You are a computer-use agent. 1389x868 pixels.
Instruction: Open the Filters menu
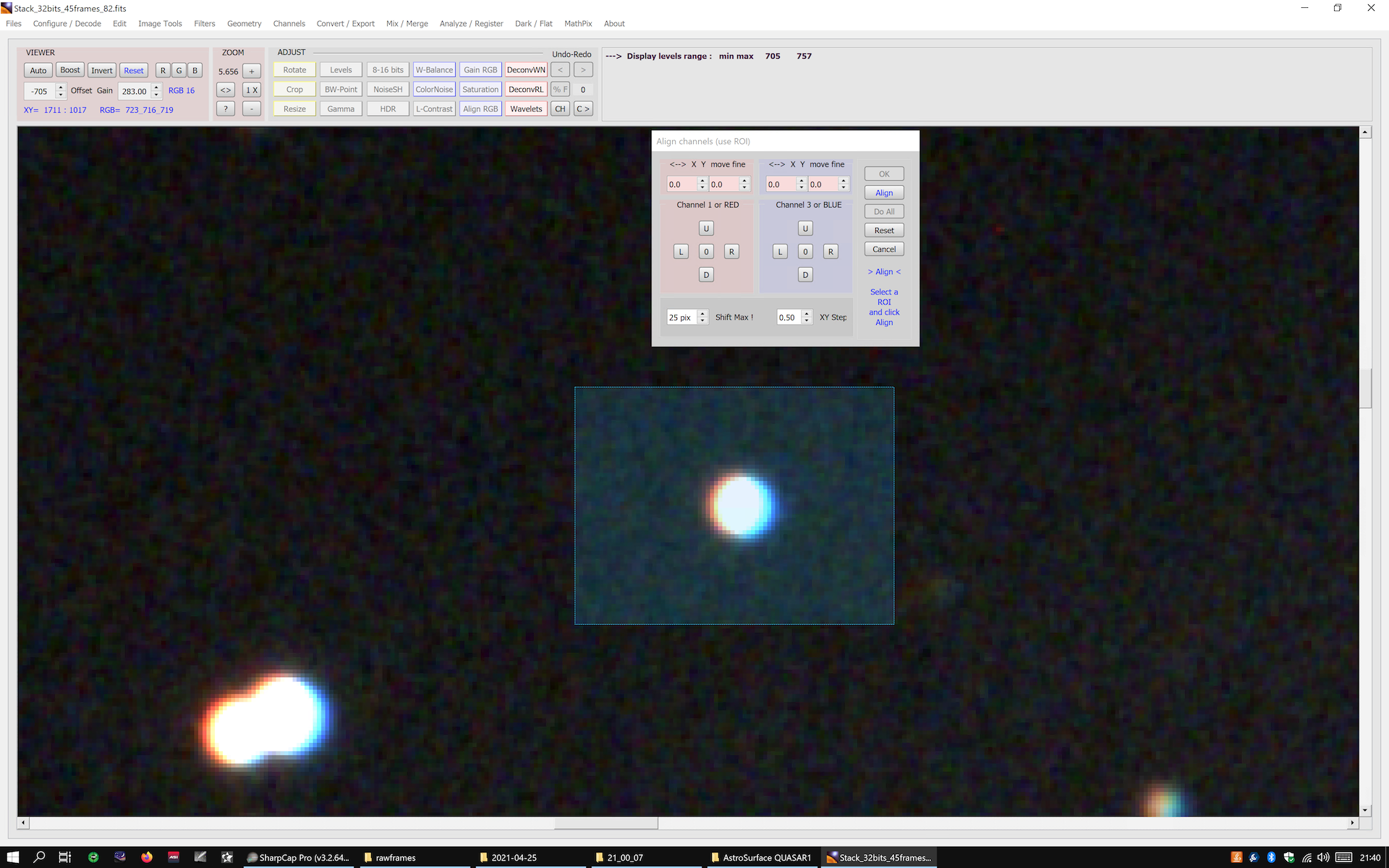205,24
